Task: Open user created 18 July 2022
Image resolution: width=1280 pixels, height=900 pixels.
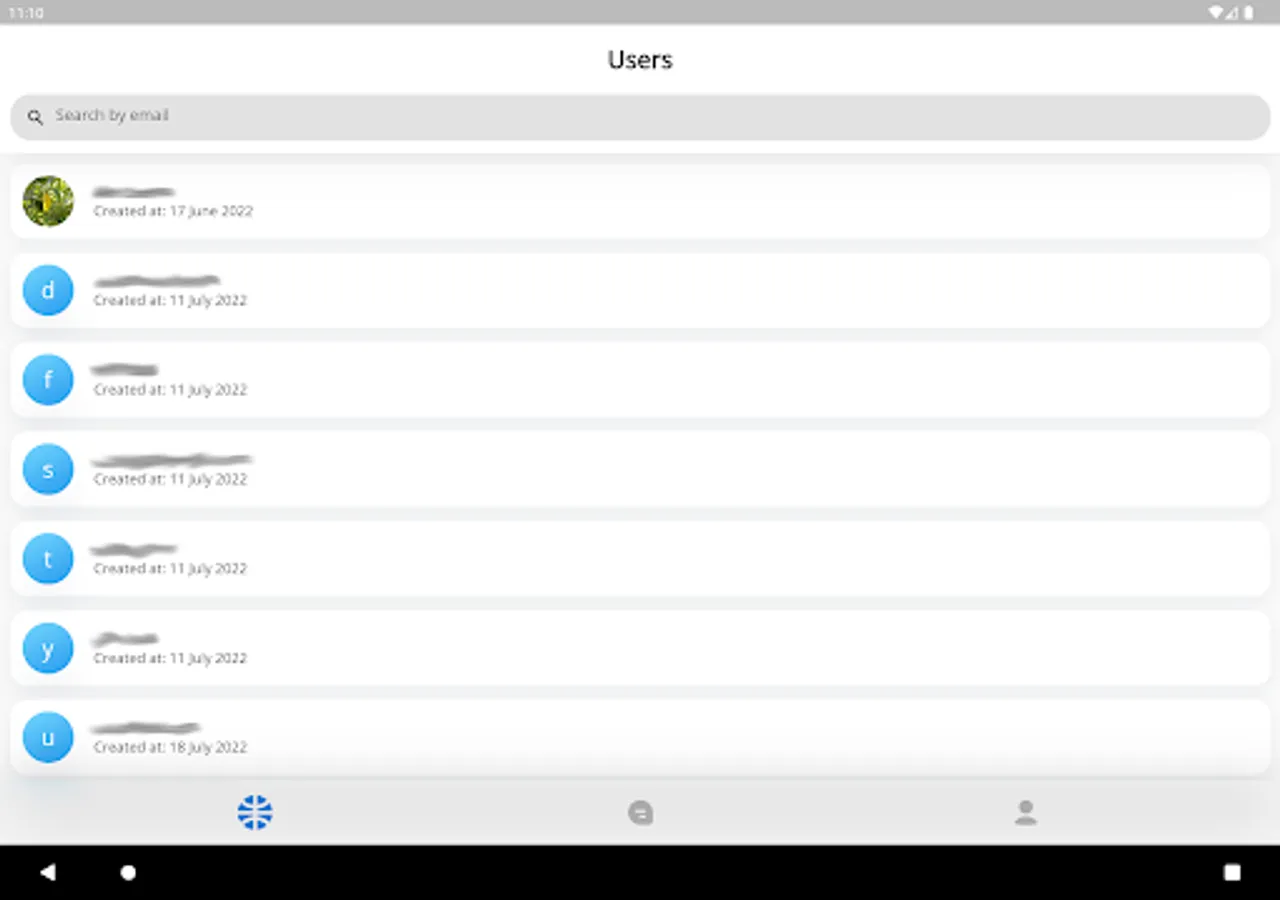Action: point(640,737)
